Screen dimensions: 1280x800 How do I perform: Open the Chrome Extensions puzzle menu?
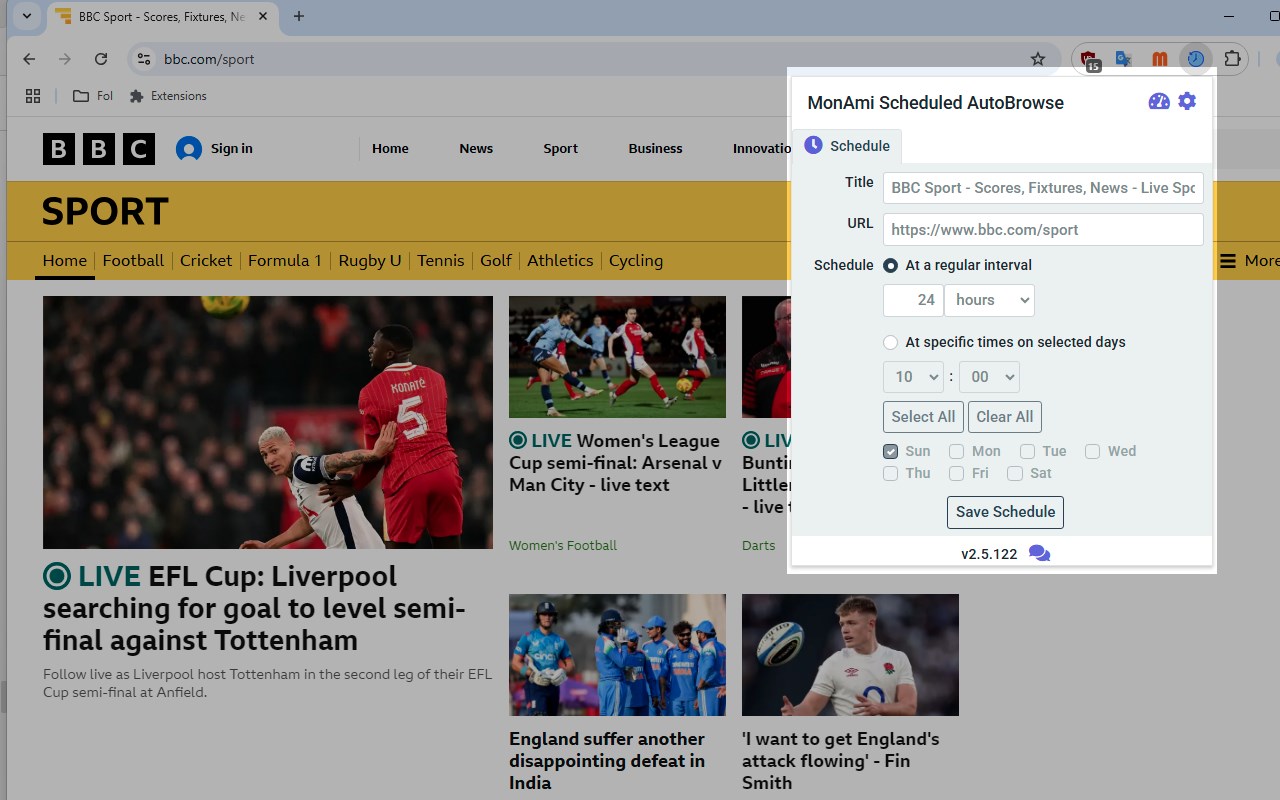click(x=1232, y=59)
